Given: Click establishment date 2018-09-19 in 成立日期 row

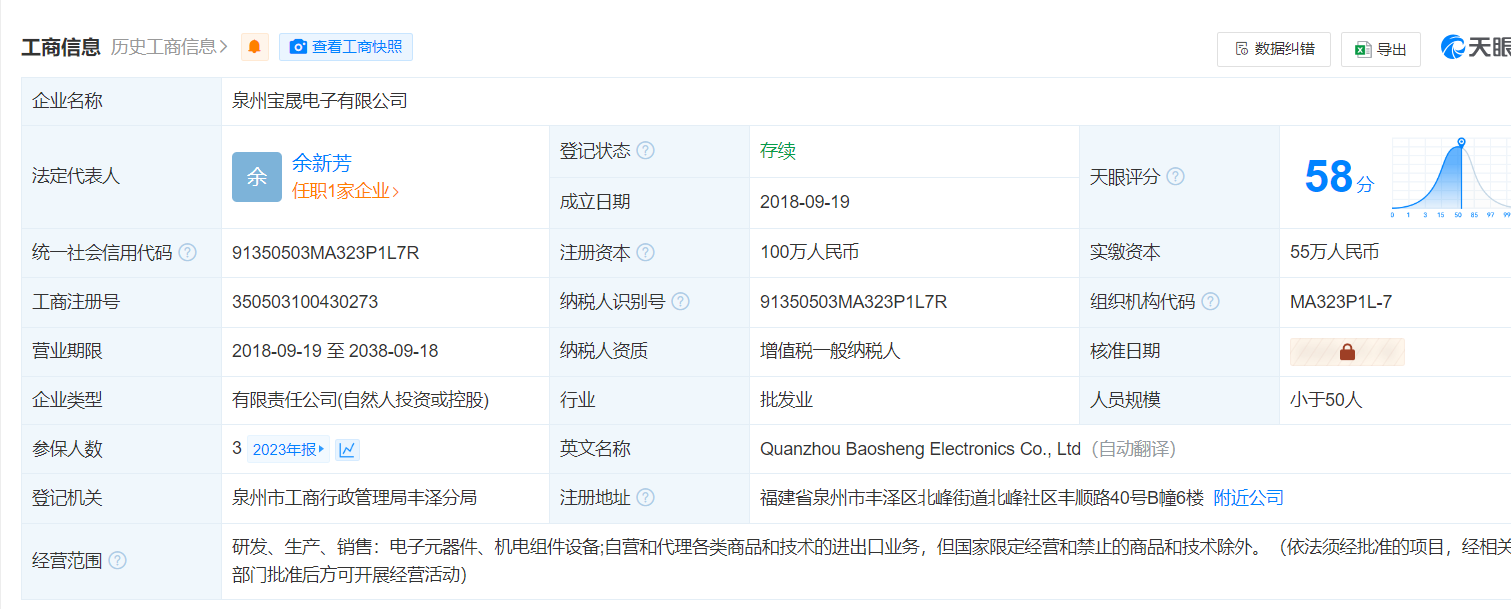Looking at the screenshot, I should pos(805,202).
